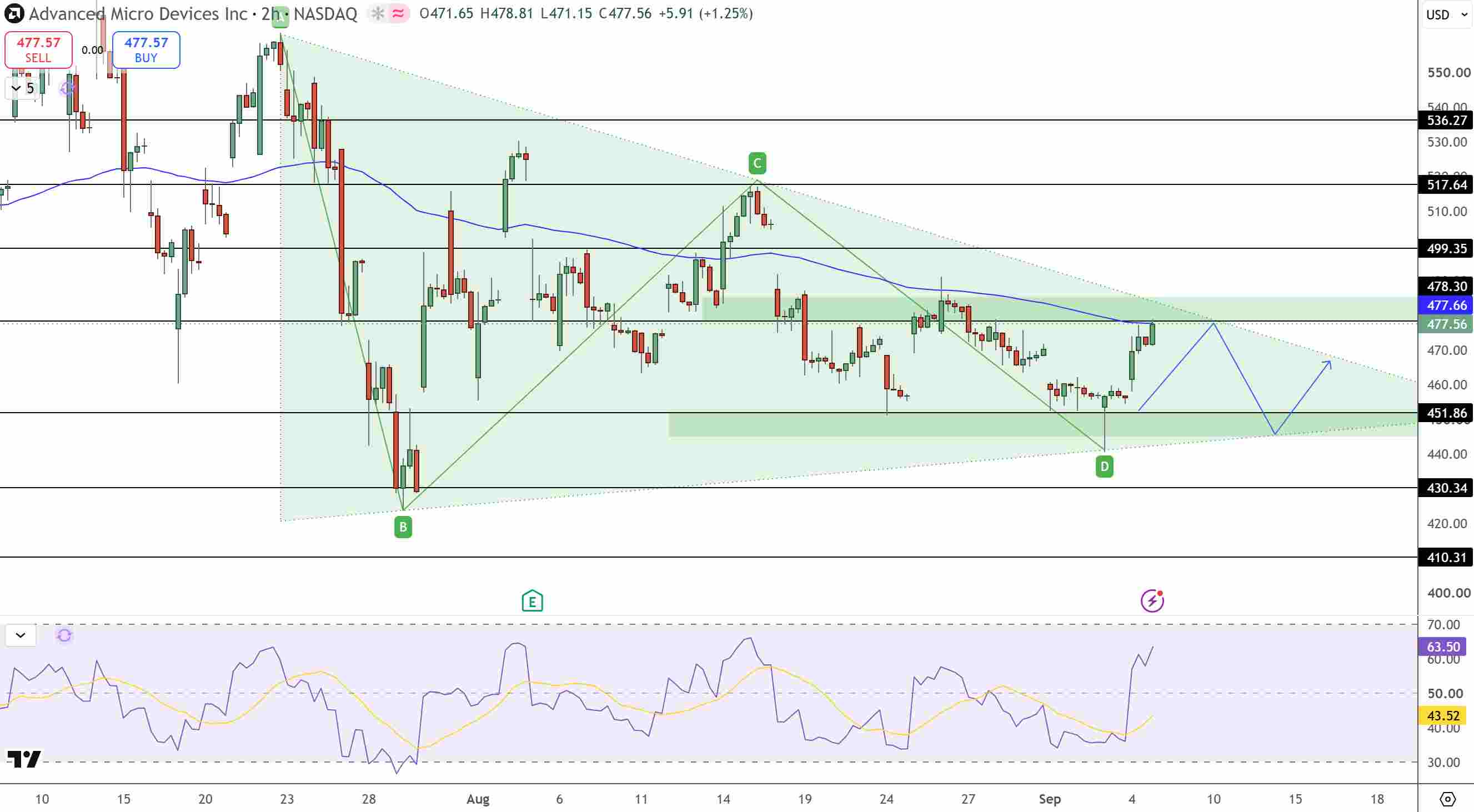Select the B point label of the pattern
Viewport: 1474px width, 812px height.
click(x=403, y=527)
